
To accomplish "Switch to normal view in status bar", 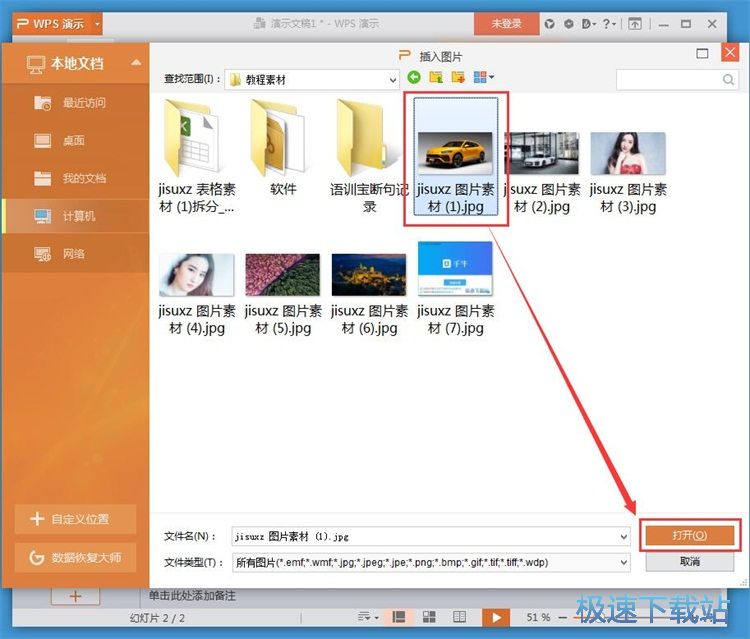I will pos(398,617).
